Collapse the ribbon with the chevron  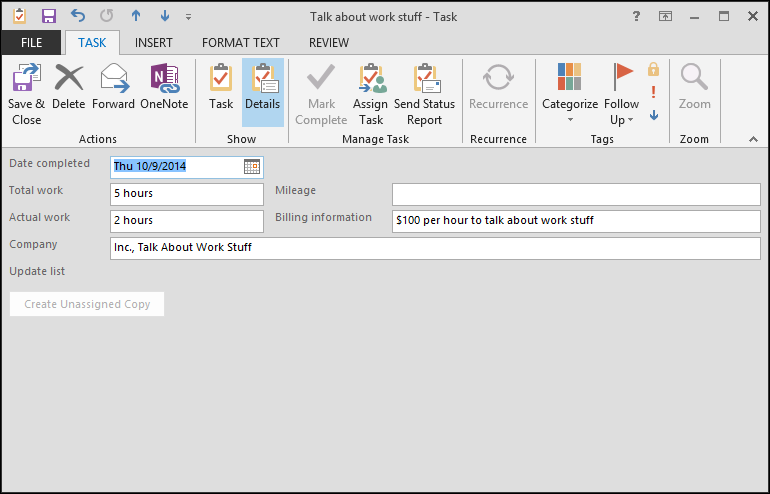(x=753, y=139)
